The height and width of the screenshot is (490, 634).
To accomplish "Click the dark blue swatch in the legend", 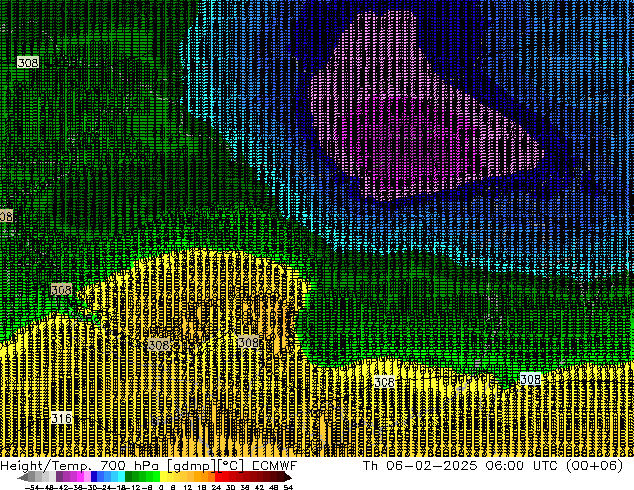I will point(94,477).
